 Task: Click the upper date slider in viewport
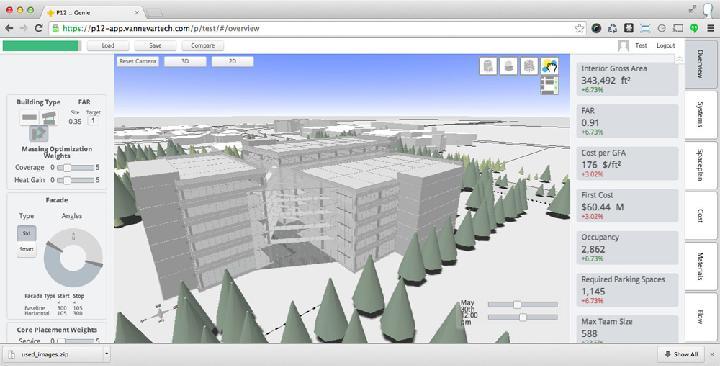pos(523,304)
